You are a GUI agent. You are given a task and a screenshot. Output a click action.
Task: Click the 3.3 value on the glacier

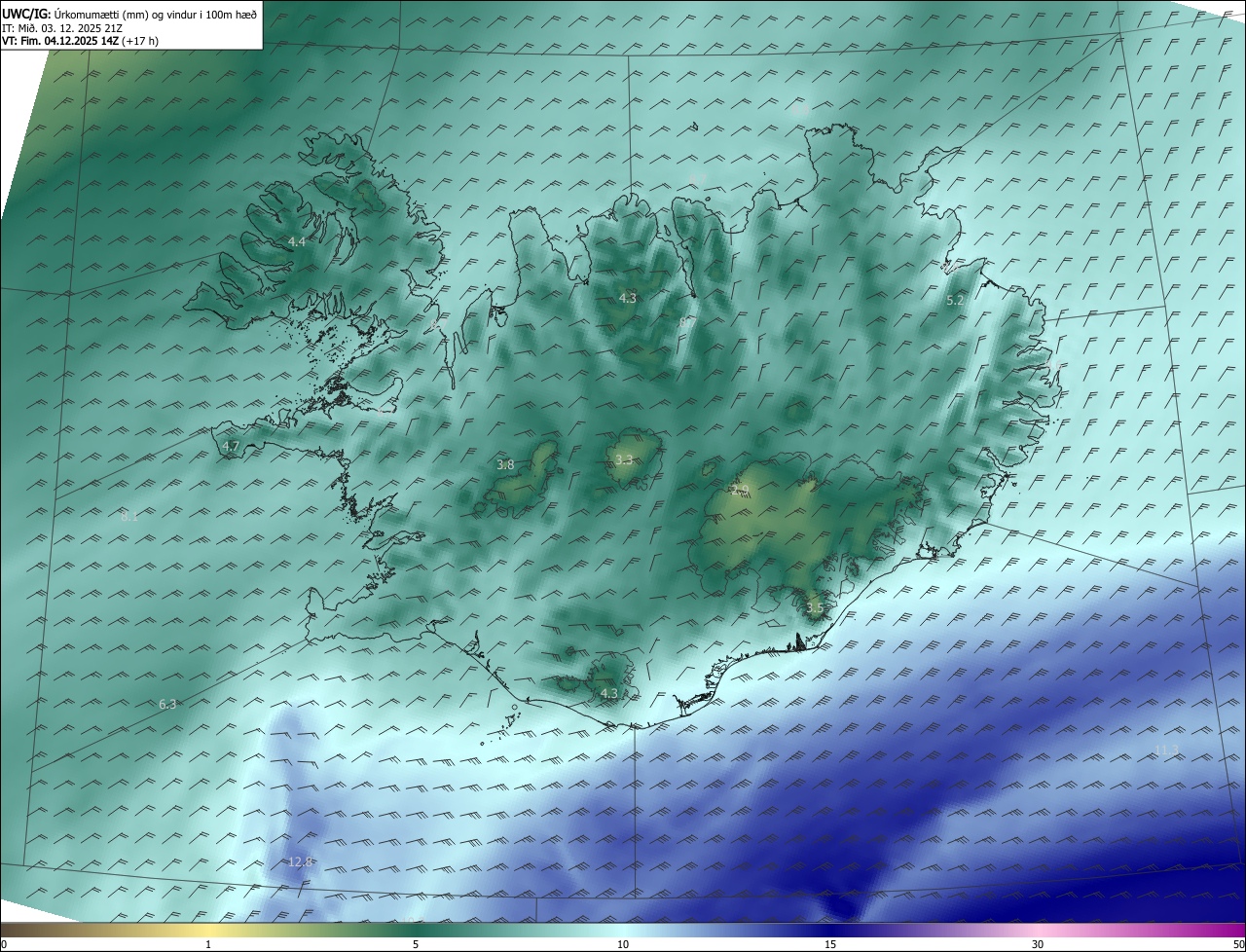(x=624, y=459)
